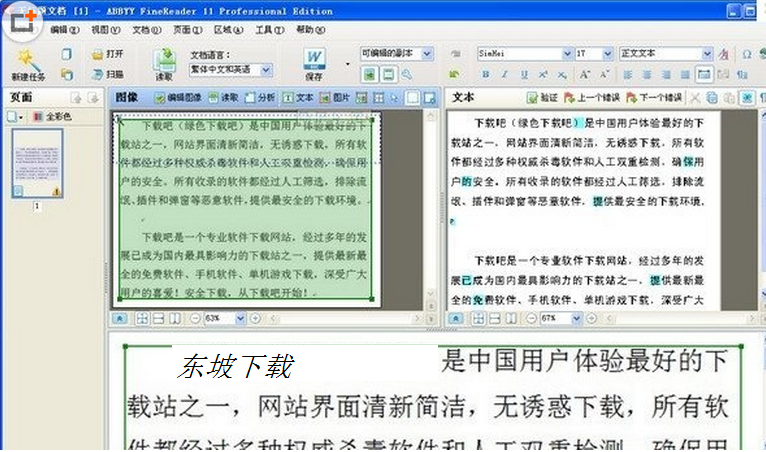Open the font size 17 dropdown
The image size is (766, 452).
point(607,53)
